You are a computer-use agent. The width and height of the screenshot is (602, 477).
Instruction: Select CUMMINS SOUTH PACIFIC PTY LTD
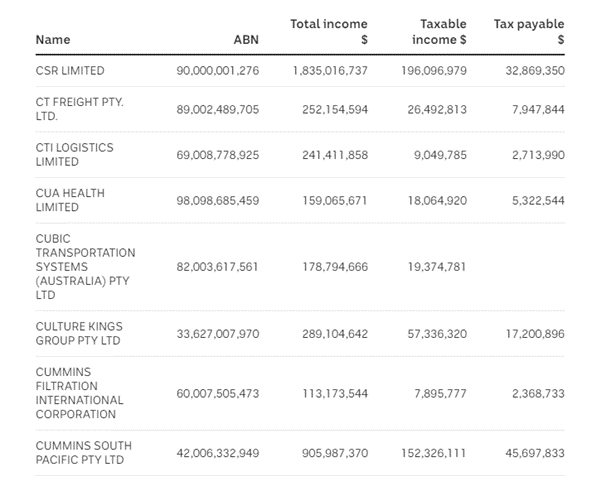83,453
